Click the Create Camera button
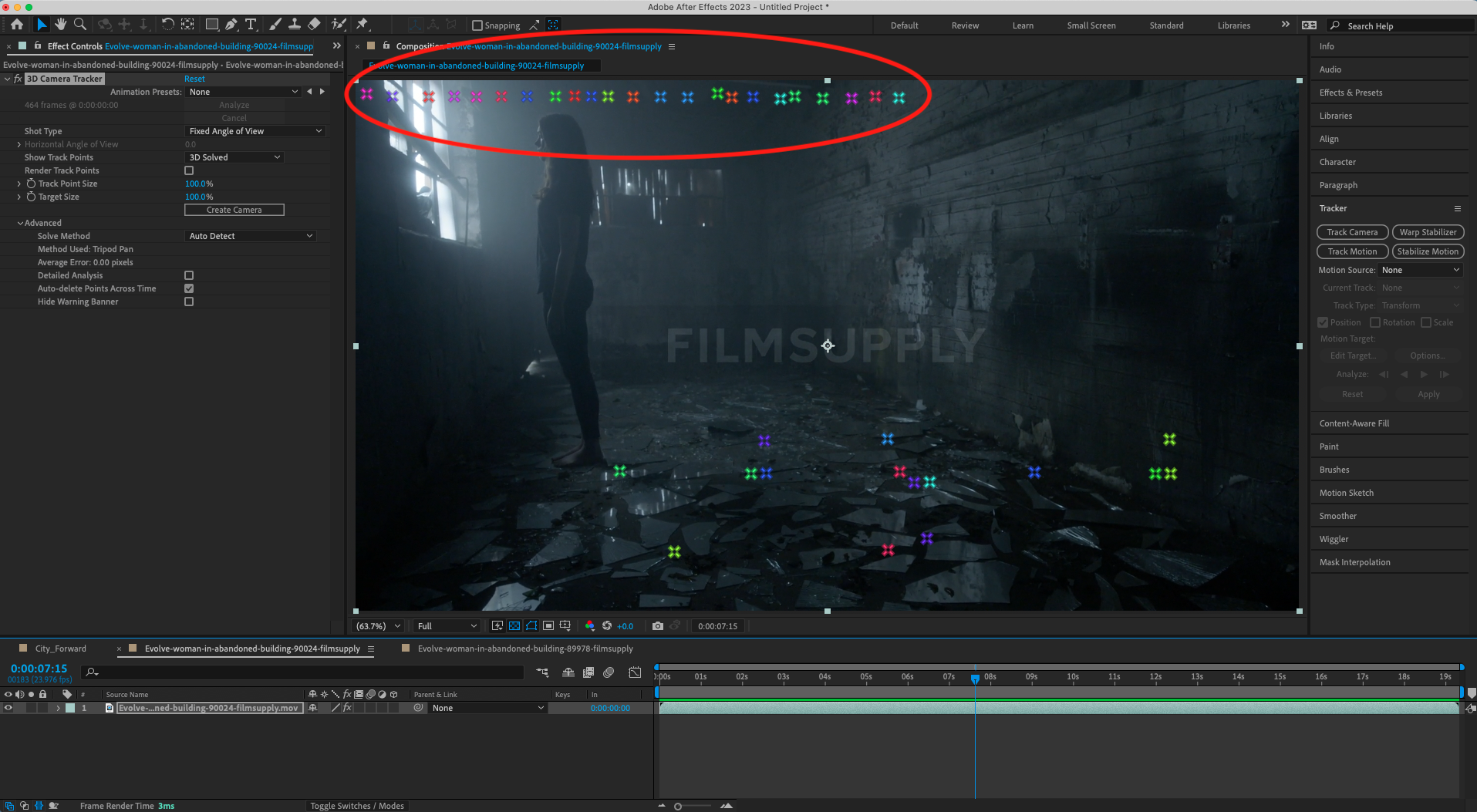1477x812 pixels. 234,209
